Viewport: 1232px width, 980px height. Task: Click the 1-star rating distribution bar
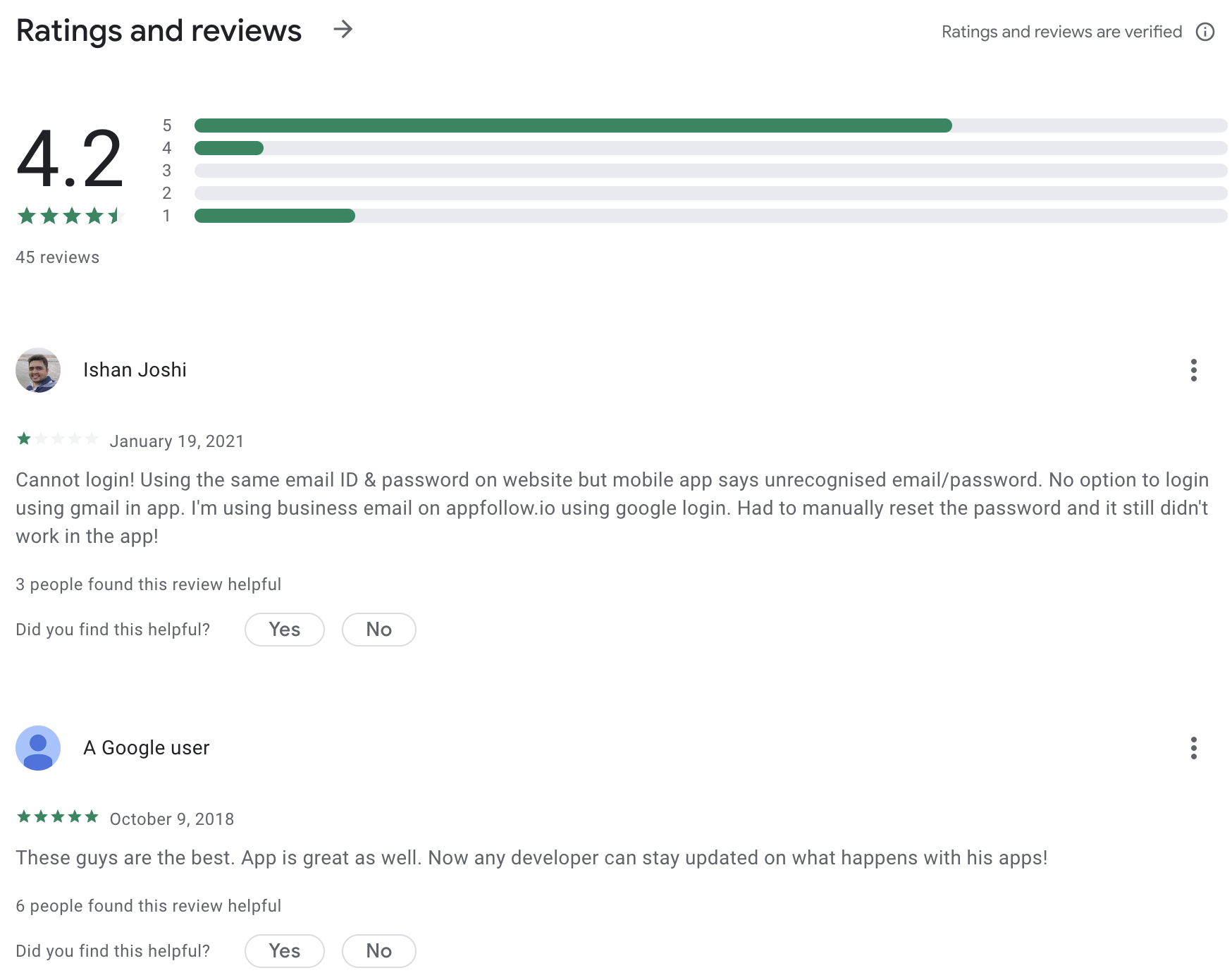pos(710,216)
